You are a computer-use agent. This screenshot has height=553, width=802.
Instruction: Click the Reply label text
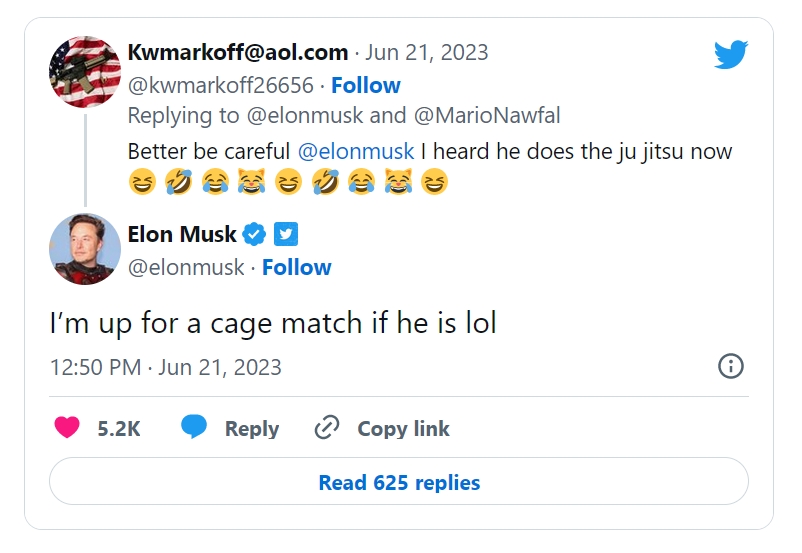(251, 428)
